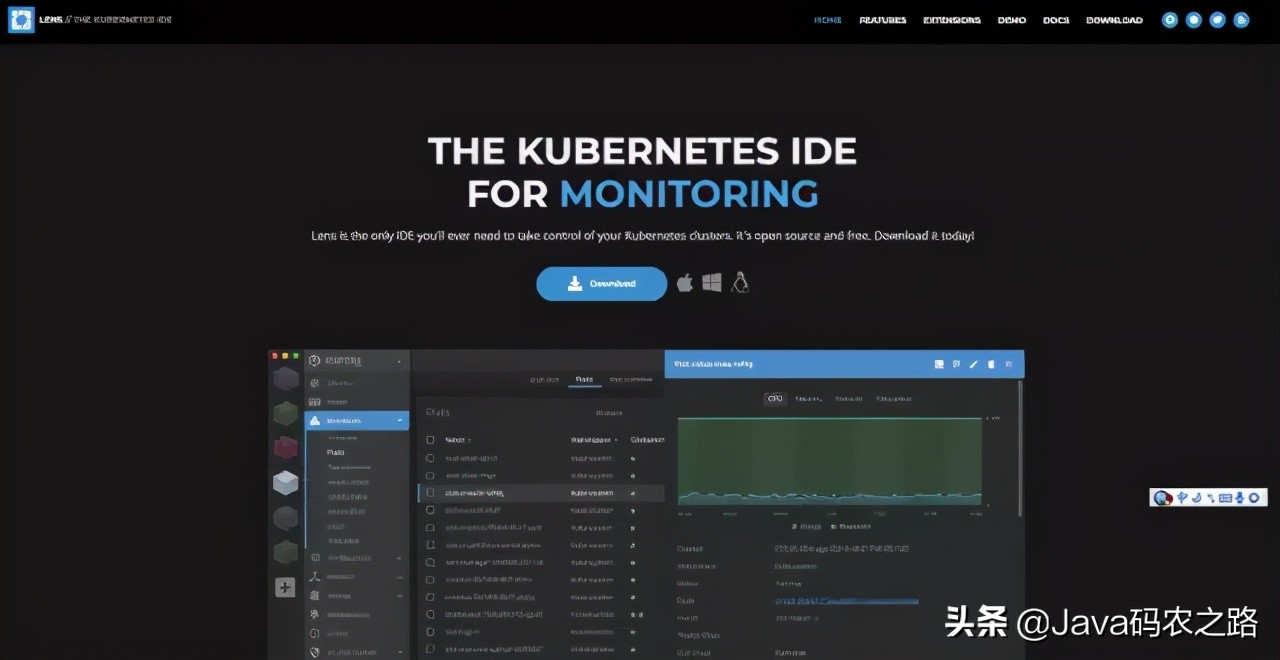Click the details panel vertical scrollbar
This screenshot has width=1280, height=660.
[1020, 450]
